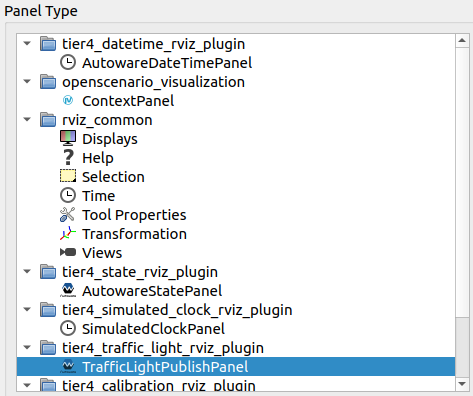Click the AutowareStatePanel logo icon
The image size is (473, 396).
(68, 290)
